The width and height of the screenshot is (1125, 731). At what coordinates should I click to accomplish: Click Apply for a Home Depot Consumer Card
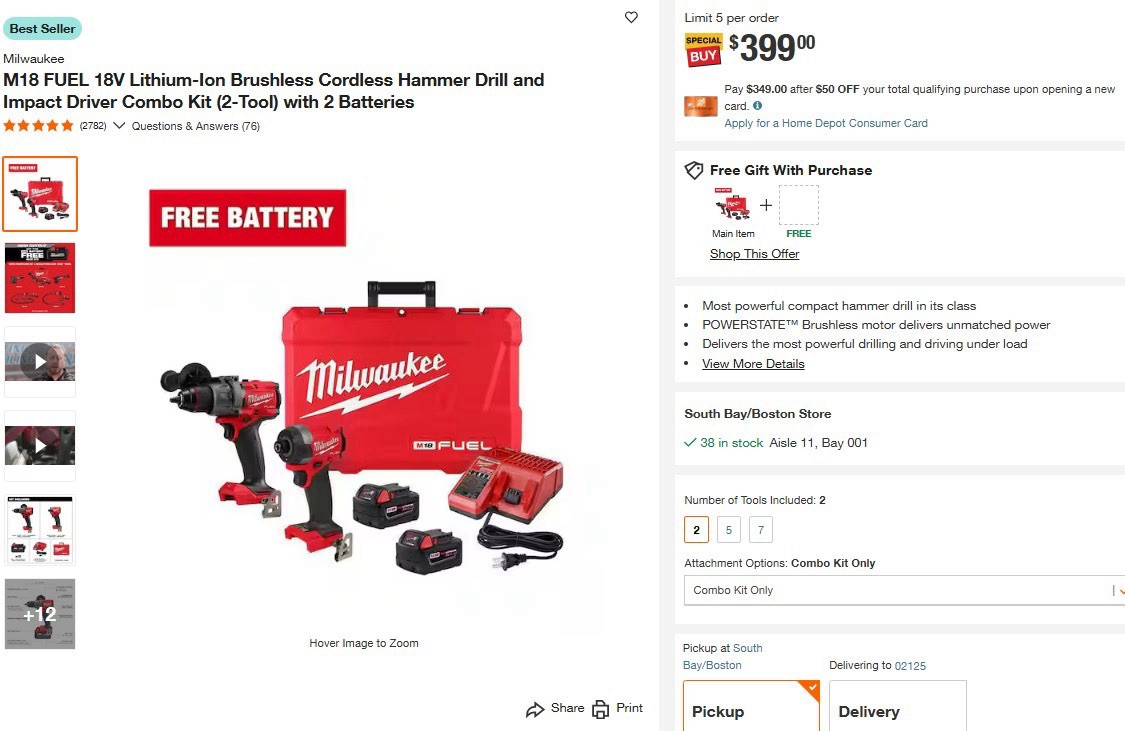(x=826, y=123)
